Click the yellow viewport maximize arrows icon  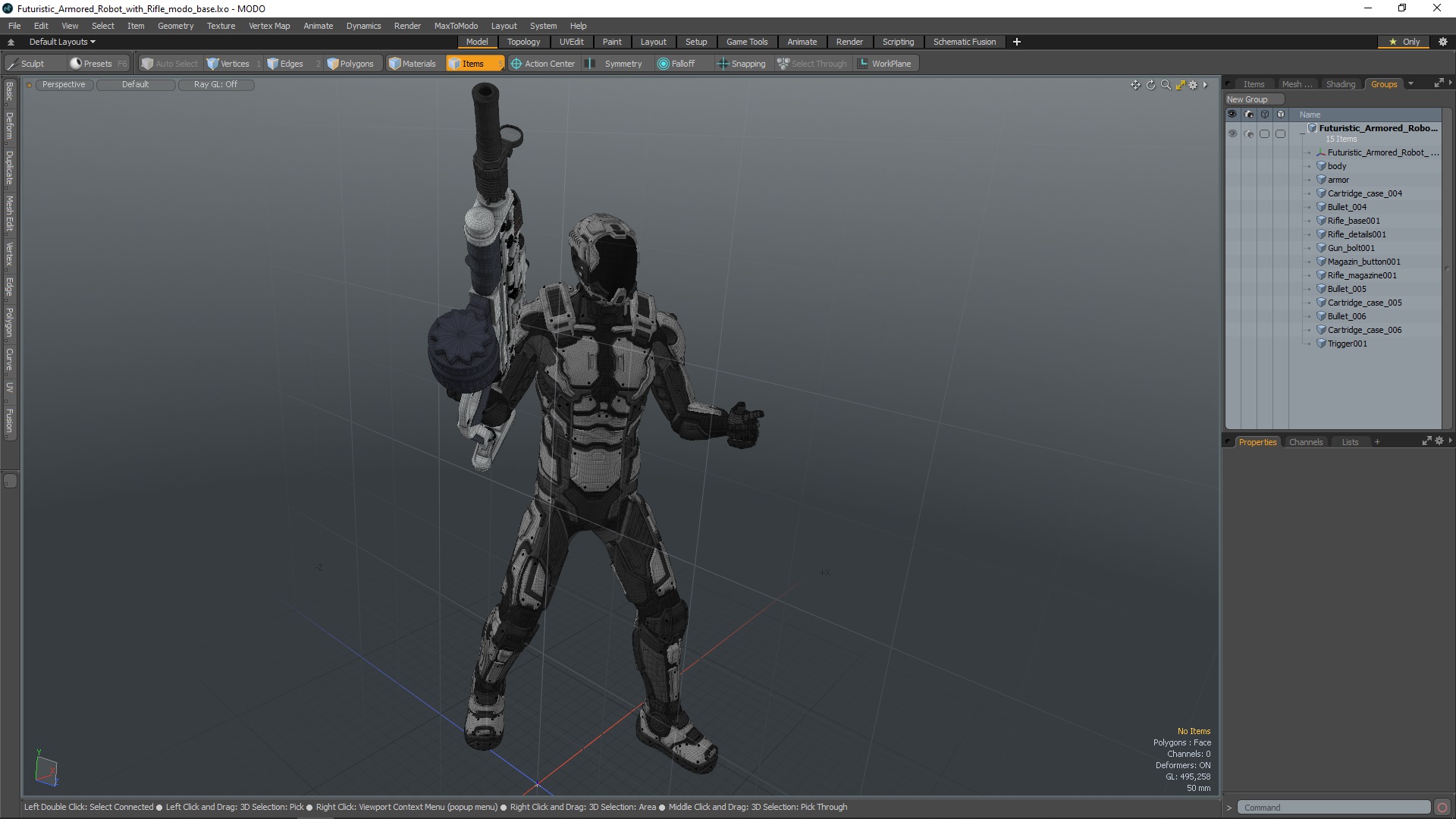click(x=1180, y=85)
